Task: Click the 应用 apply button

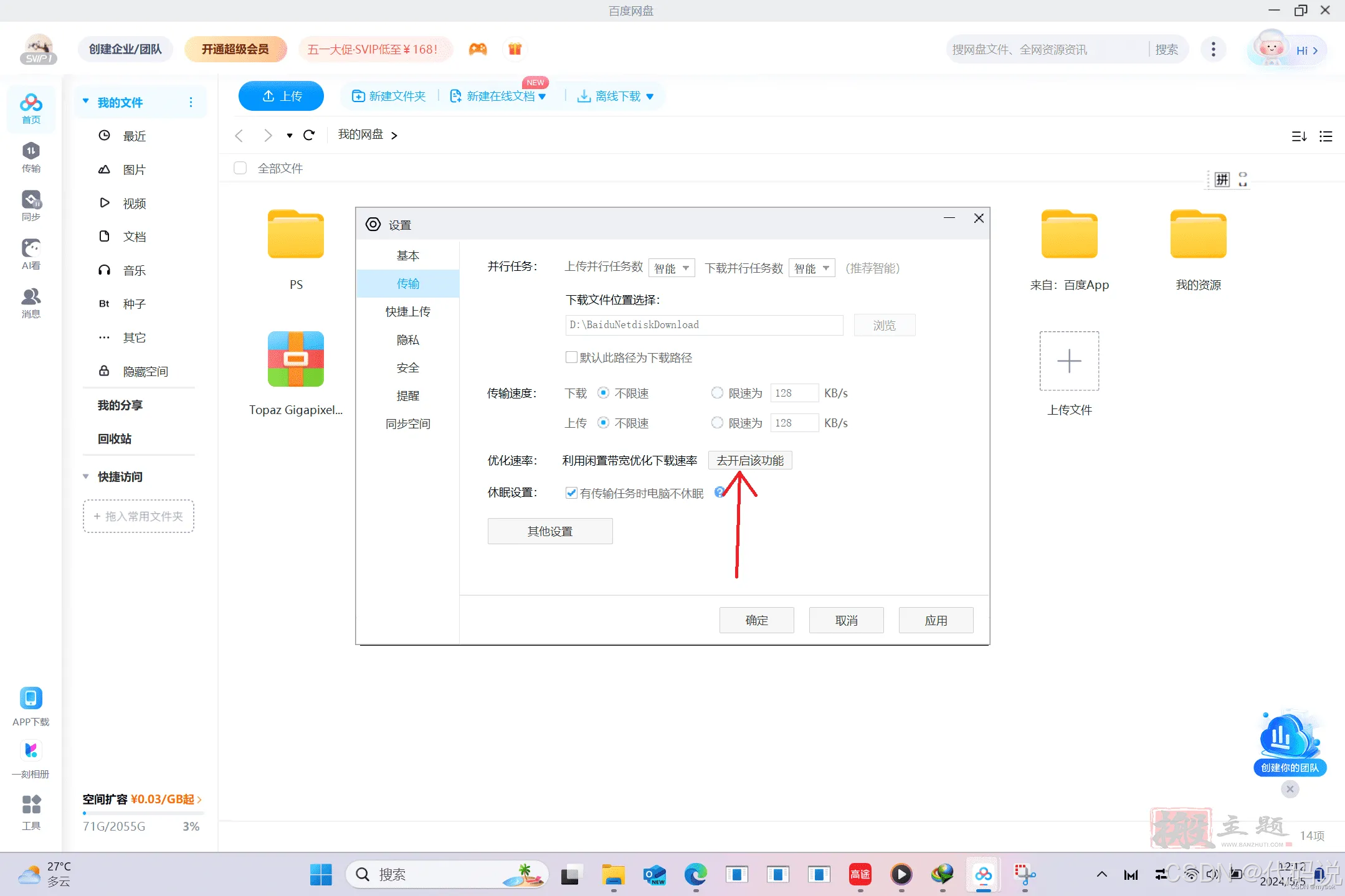Action: [x=936, y=621]
